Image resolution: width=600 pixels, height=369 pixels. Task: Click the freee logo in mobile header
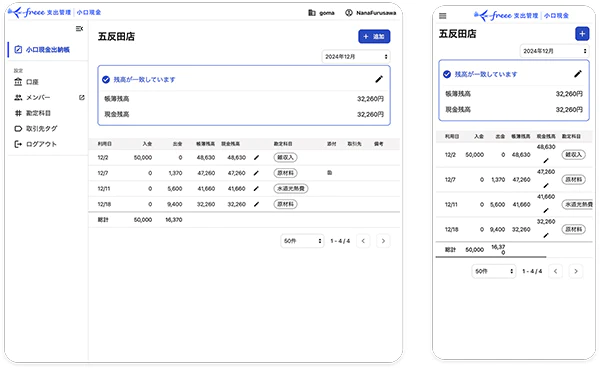[521, 15]
